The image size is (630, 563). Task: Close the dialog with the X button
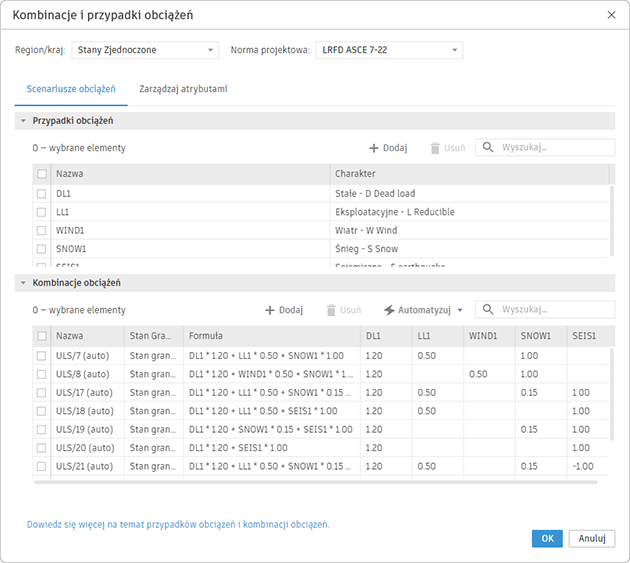tap(612, 15)
